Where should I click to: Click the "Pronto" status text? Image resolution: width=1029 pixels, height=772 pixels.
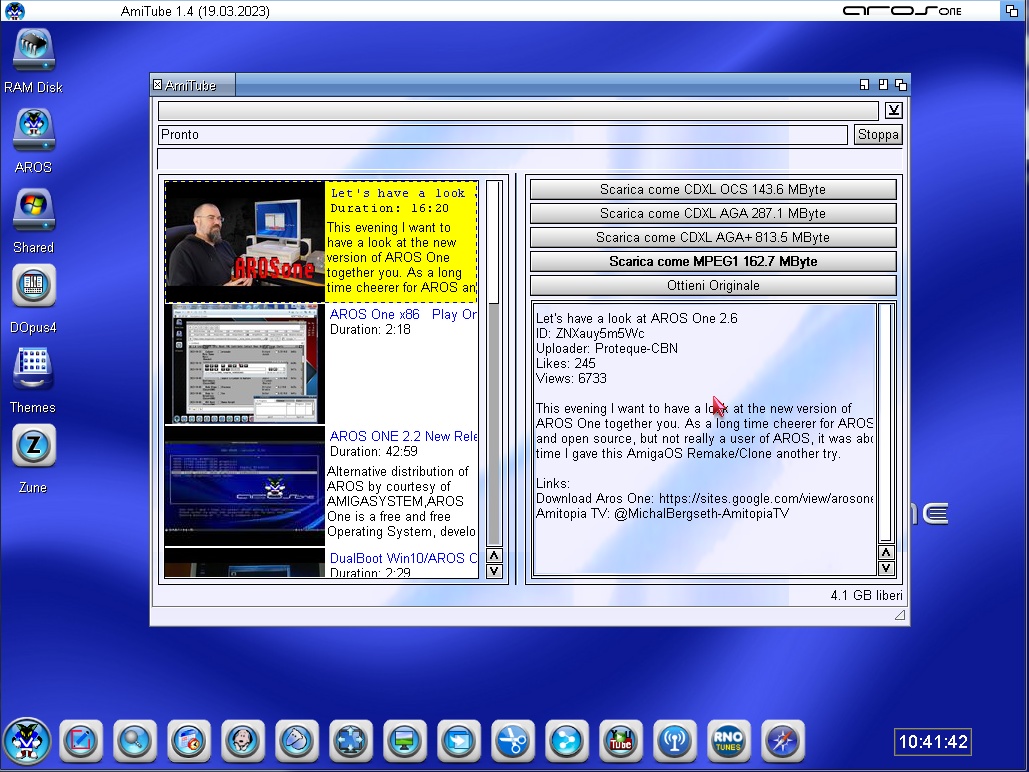pyautogui.click(x=180, y=135)
